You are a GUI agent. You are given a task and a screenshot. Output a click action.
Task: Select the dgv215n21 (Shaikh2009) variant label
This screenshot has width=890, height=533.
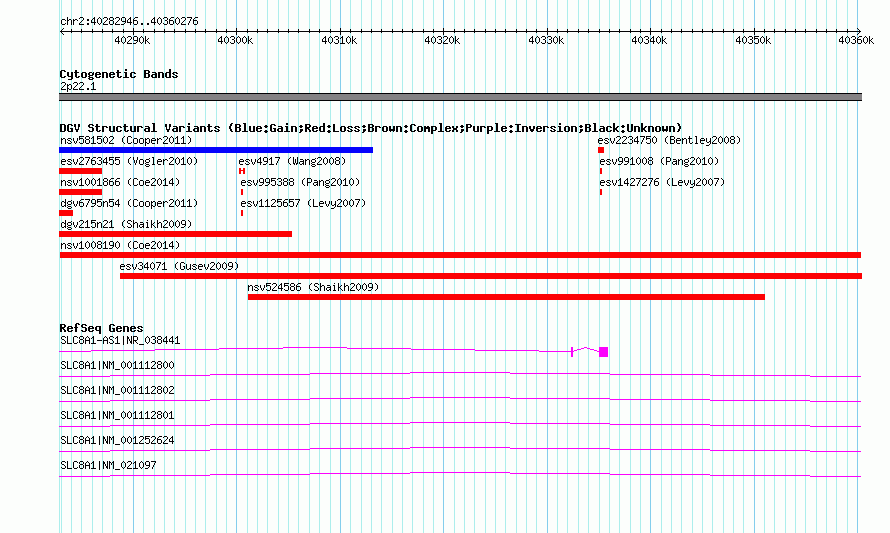click(126, 224)
